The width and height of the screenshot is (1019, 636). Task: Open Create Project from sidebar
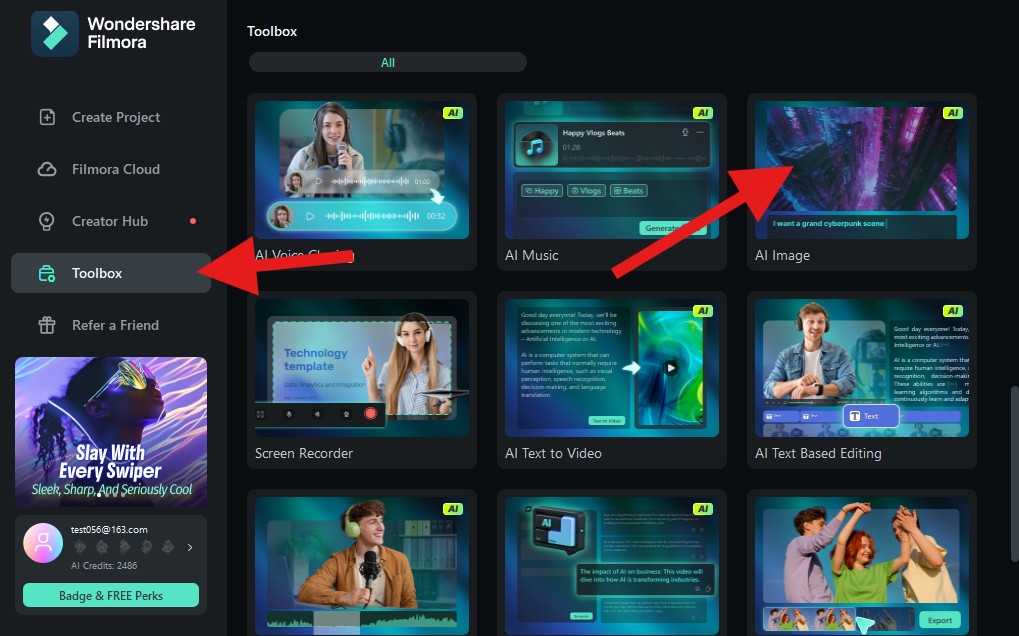coord(110,117)
